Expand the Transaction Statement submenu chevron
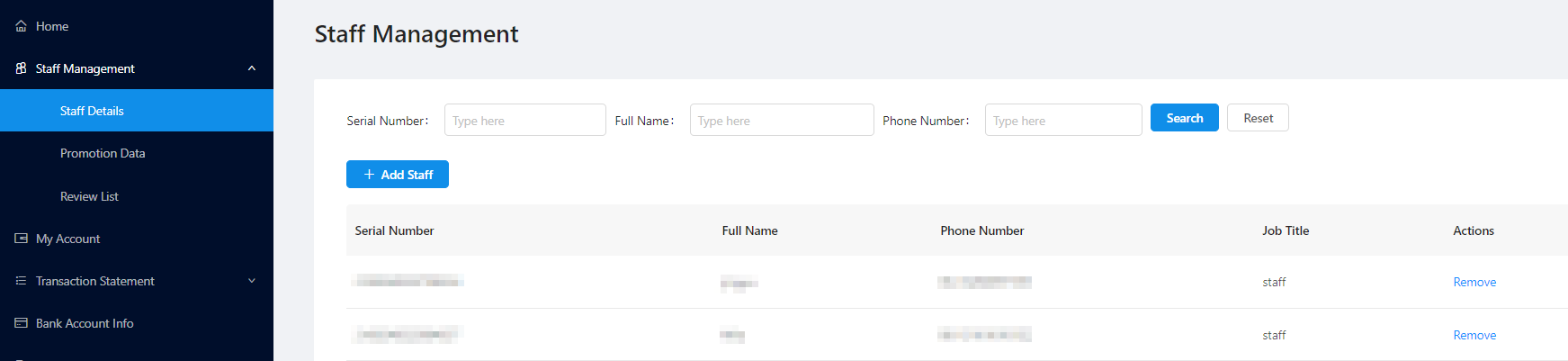 (x=252, y=281)
